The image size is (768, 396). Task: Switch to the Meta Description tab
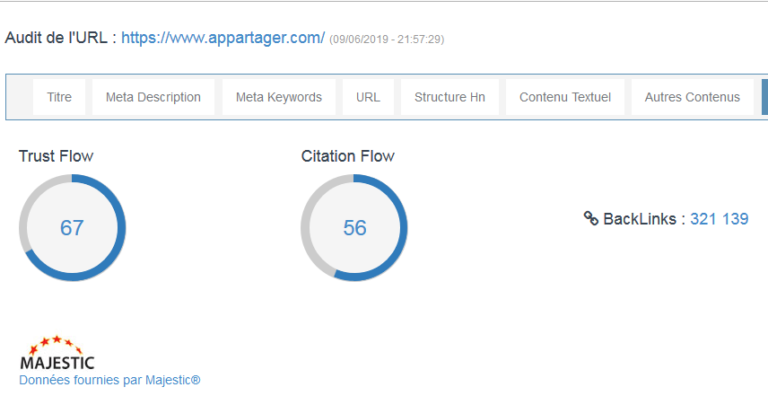tap(153, 97)
